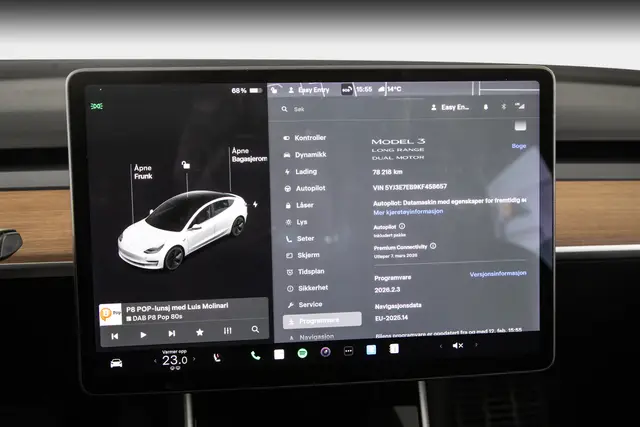Open the Skjerm settings menu
The image size is (640, 427).
[303, 255]
